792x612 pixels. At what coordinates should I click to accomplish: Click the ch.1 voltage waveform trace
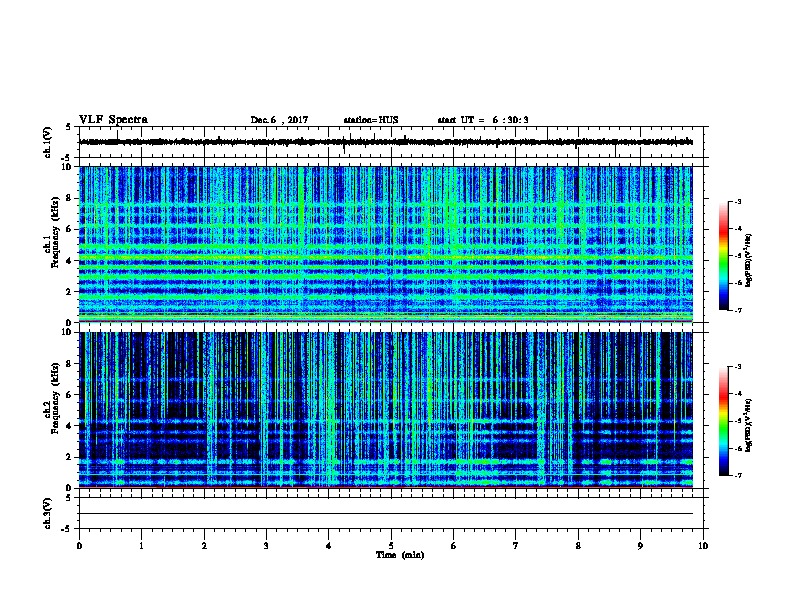coord(386,142)
